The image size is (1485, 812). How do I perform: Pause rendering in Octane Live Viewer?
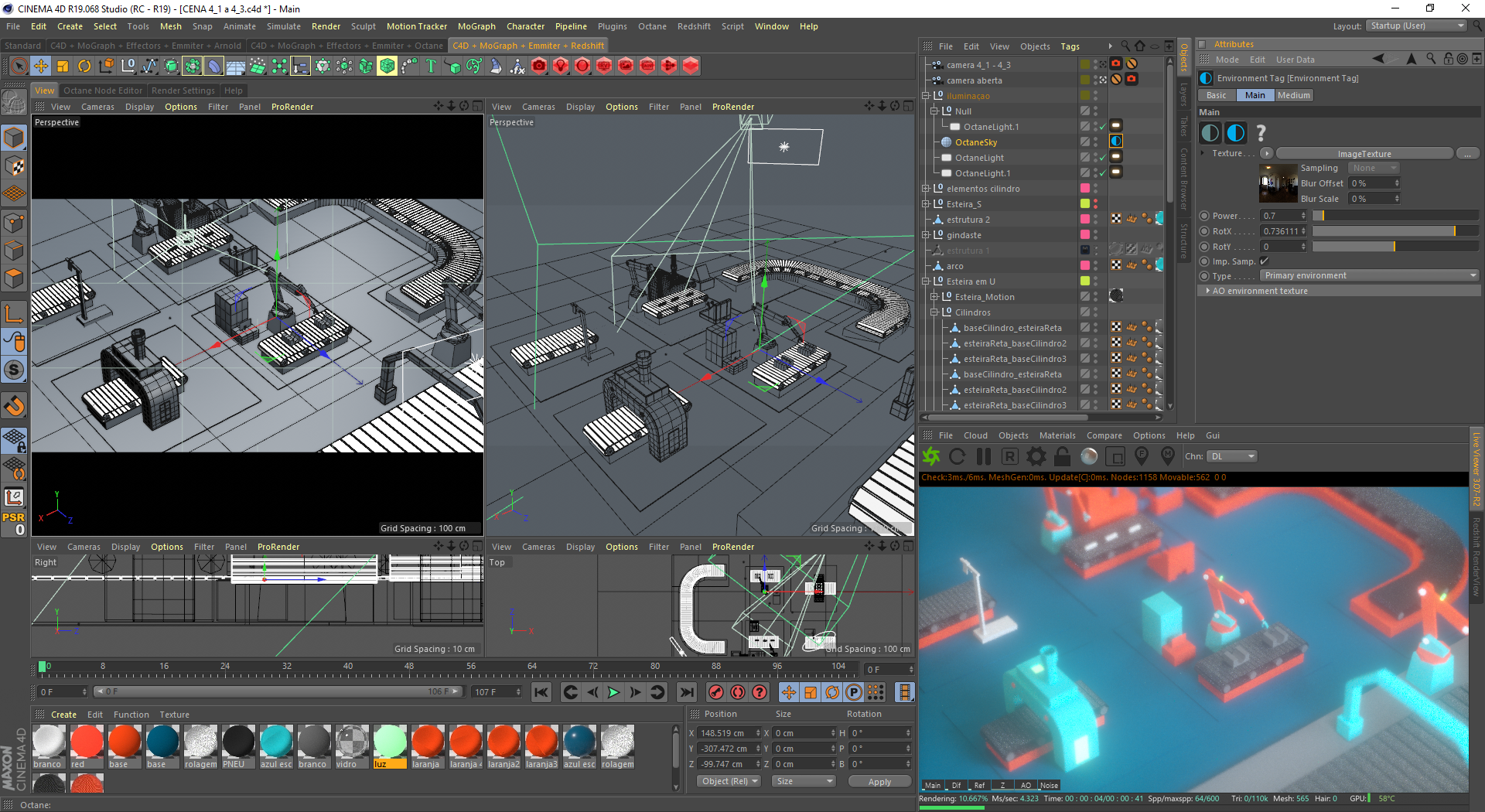click(984, 456)
